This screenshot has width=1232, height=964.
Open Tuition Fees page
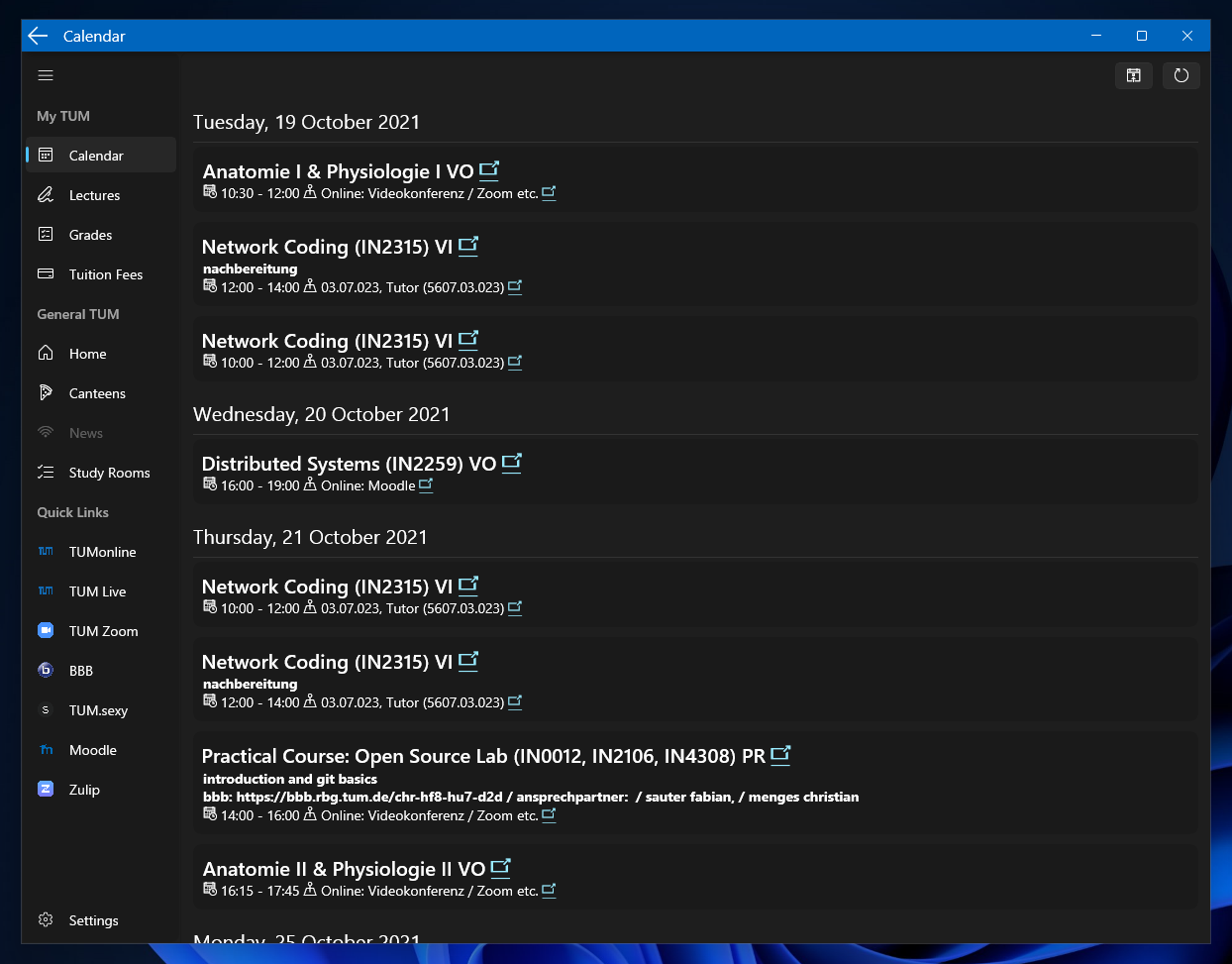pos(101,274)
